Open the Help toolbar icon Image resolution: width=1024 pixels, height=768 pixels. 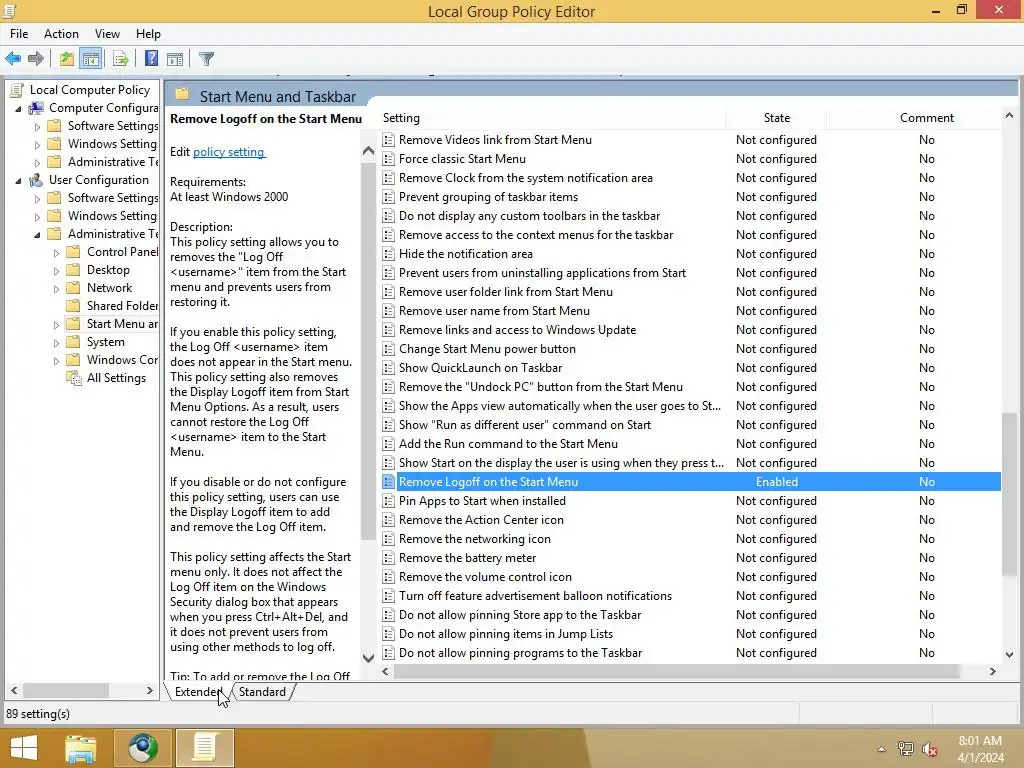pyautogui.click(x=152, y=59)
